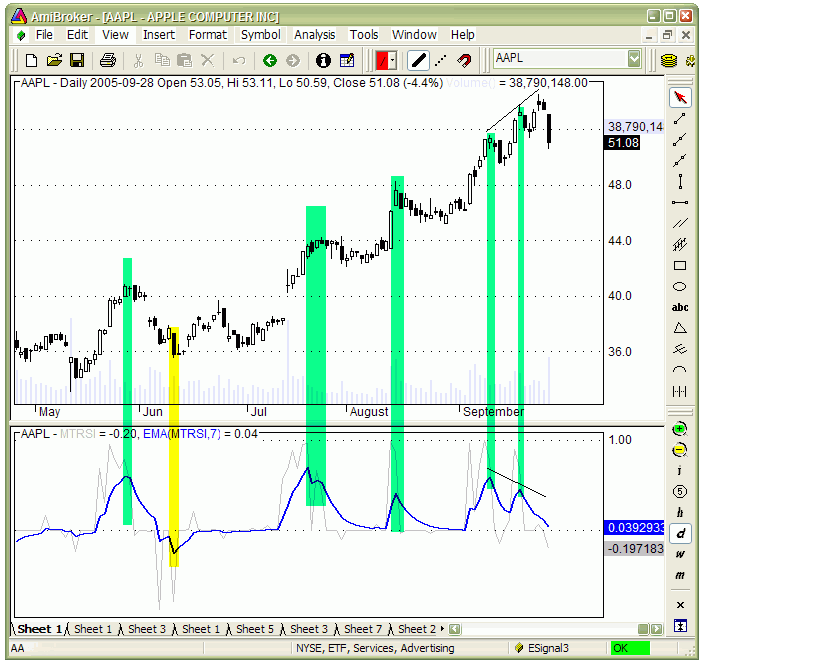Pick the Arc drawing tool

680,370
